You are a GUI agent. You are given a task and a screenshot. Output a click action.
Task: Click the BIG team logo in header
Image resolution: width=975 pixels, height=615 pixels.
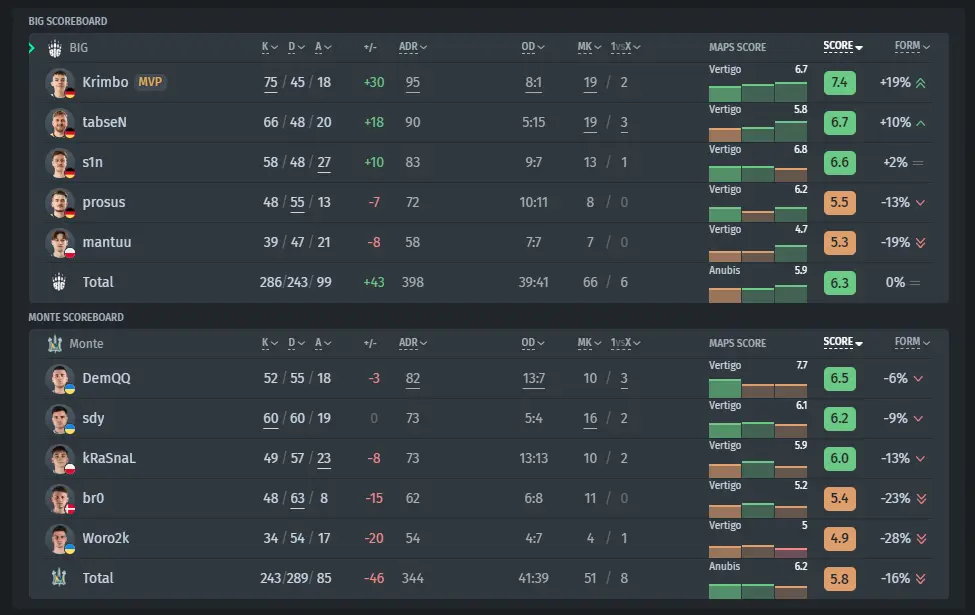click(x=55, y=48)
